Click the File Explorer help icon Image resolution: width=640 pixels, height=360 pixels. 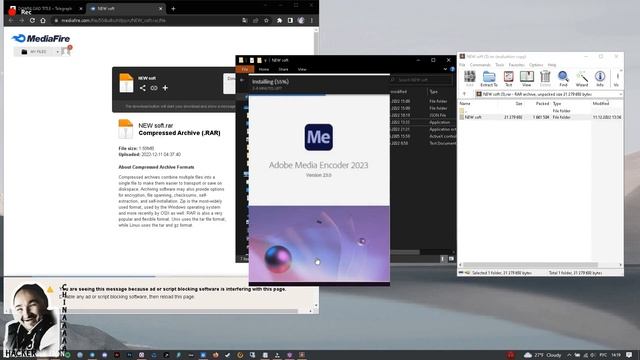(x=452, y=69)
